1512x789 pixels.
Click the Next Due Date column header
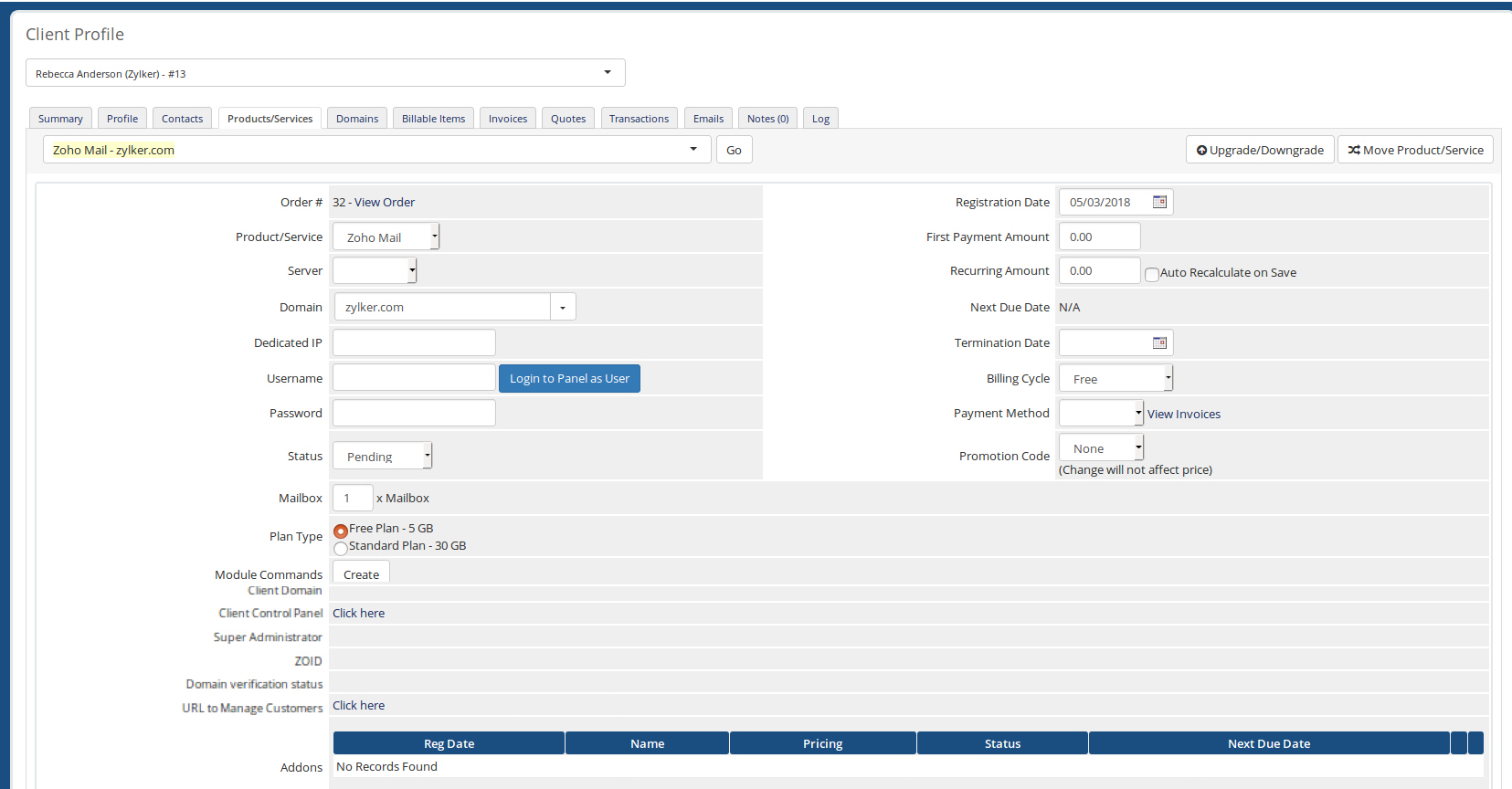(x=1269, y=743)
